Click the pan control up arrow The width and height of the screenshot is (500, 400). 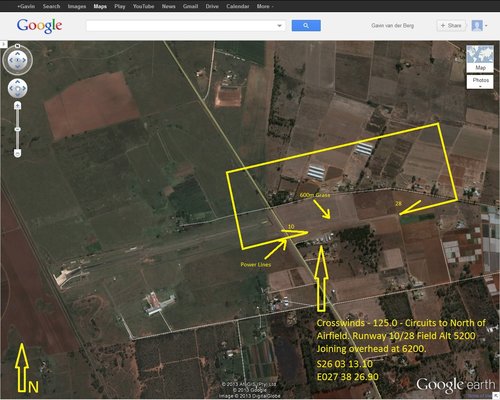[17, 82]
